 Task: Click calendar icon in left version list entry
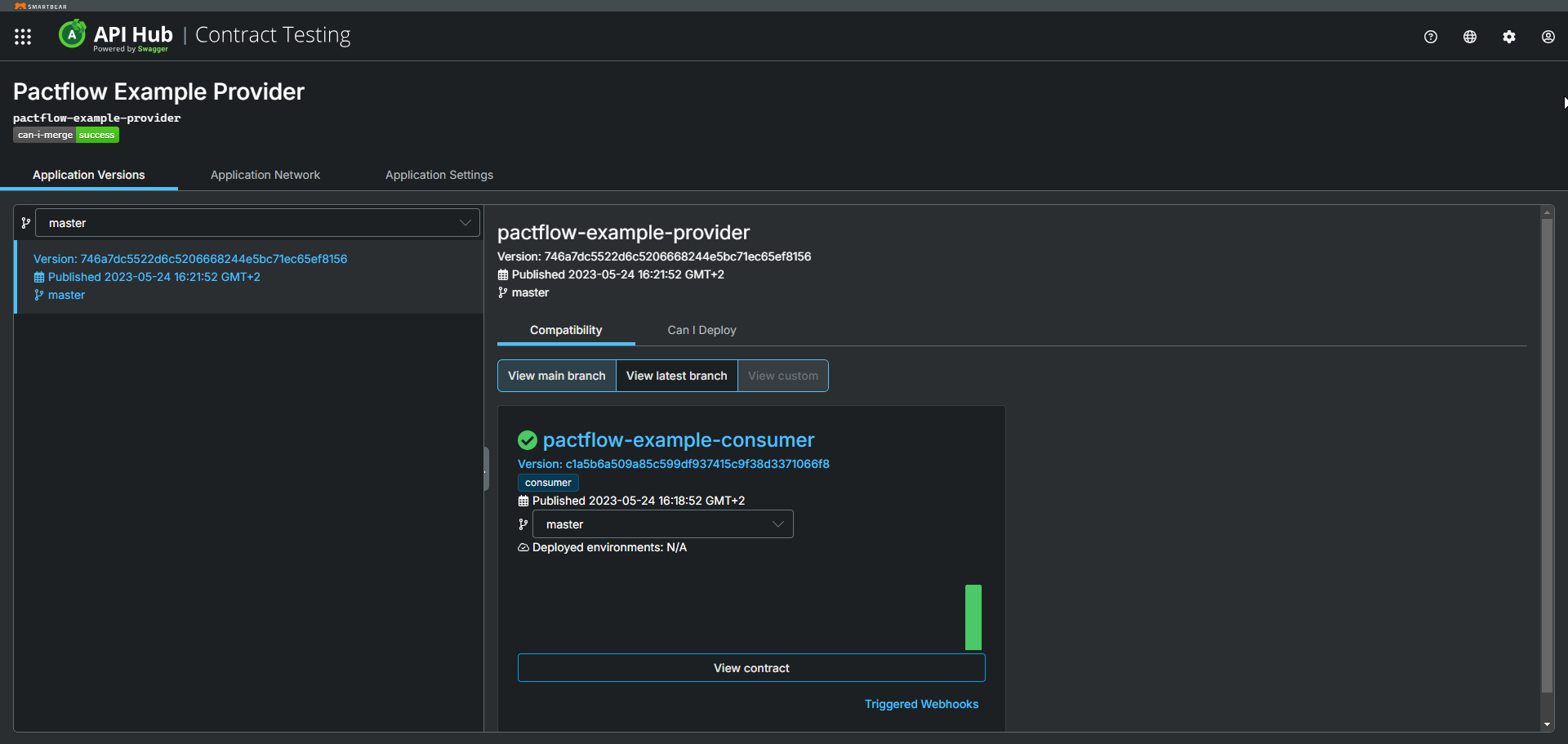[x=38, y=277]
